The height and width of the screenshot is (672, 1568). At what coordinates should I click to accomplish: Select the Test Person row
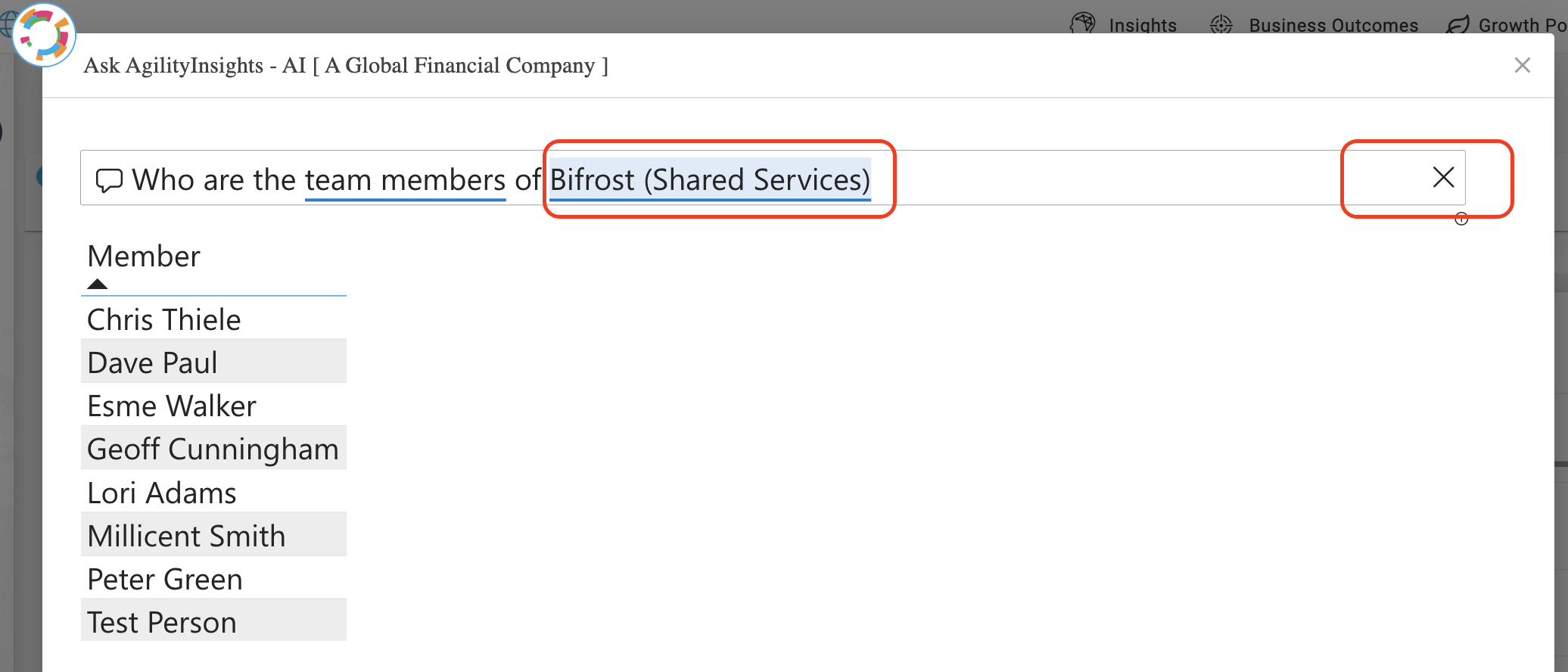213,621
